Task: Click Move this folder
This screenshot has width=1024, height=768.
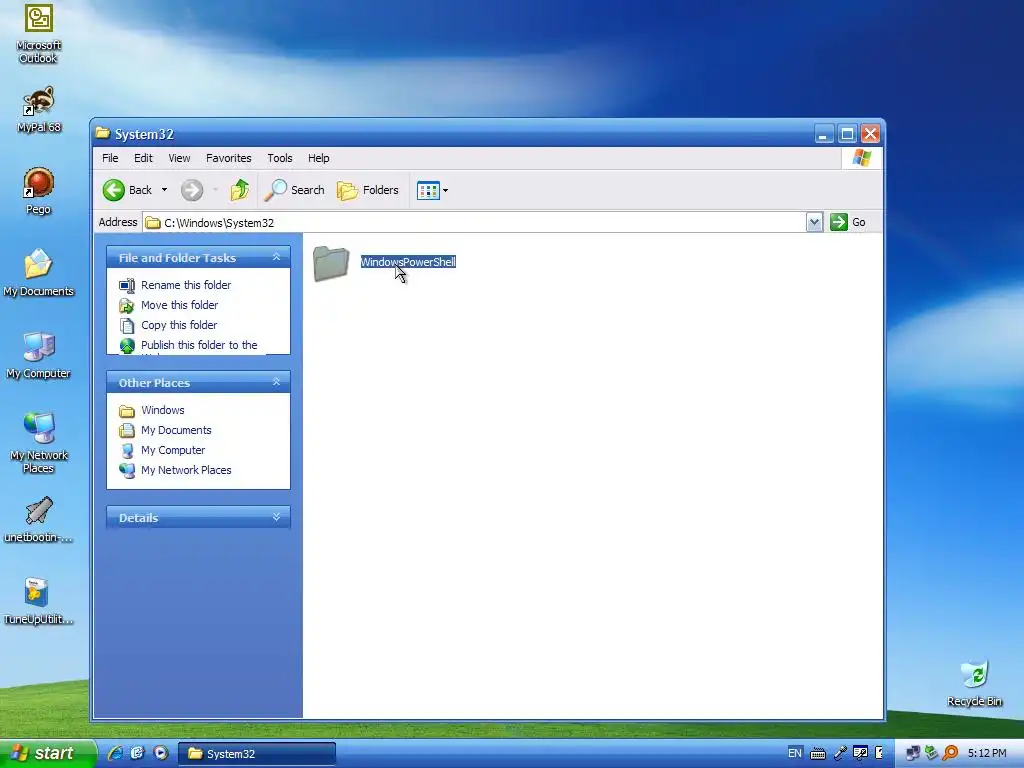Action: pos(180,305)
